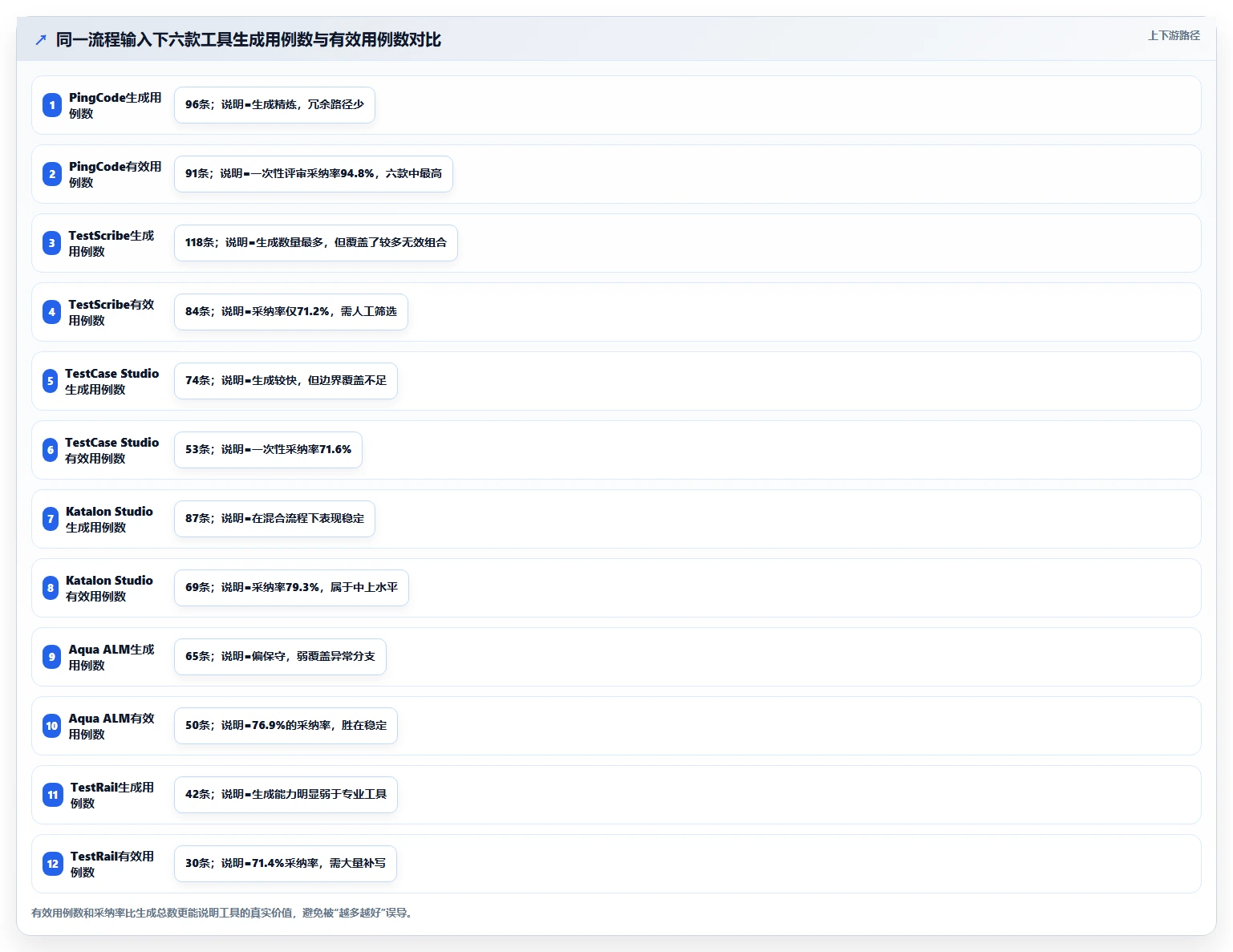Click the TestScribe生成用例数 label
Screen dimensions: 1233x952
[112, 243]
